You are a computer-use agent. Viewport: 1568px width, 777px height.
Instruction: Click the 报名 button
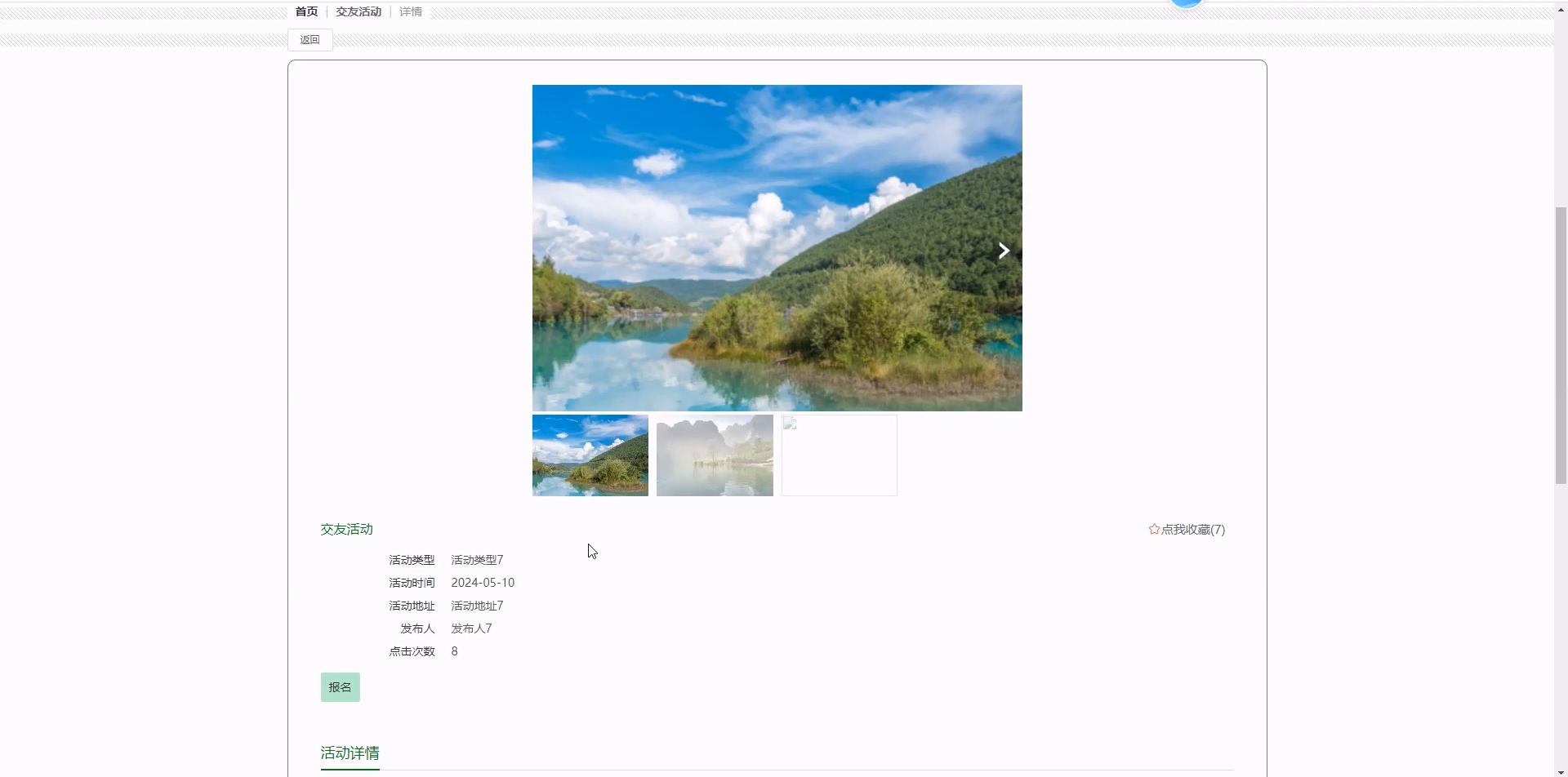tap(341, 687)
